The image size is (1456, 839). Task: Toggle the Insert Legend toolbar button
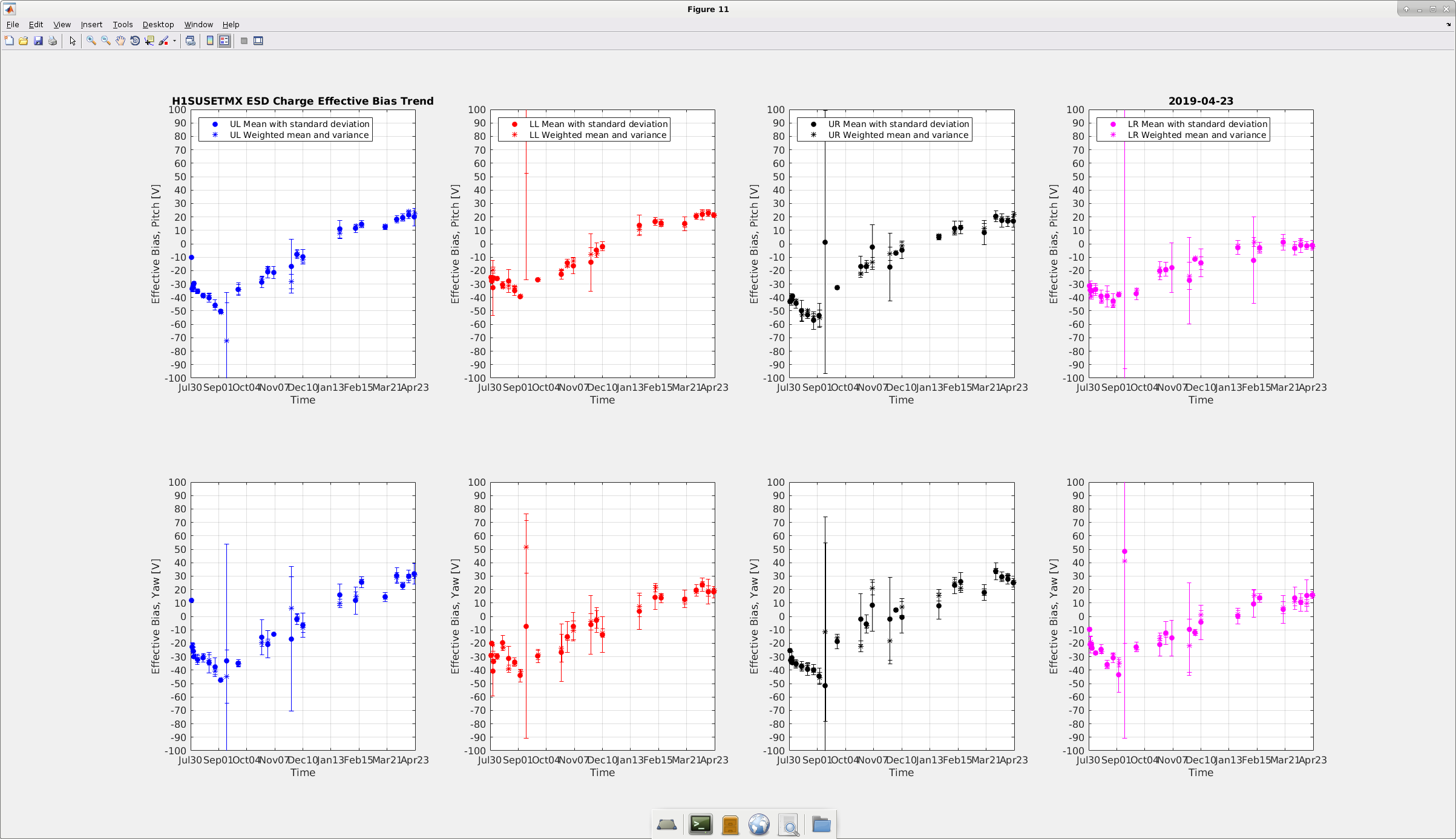225,41
